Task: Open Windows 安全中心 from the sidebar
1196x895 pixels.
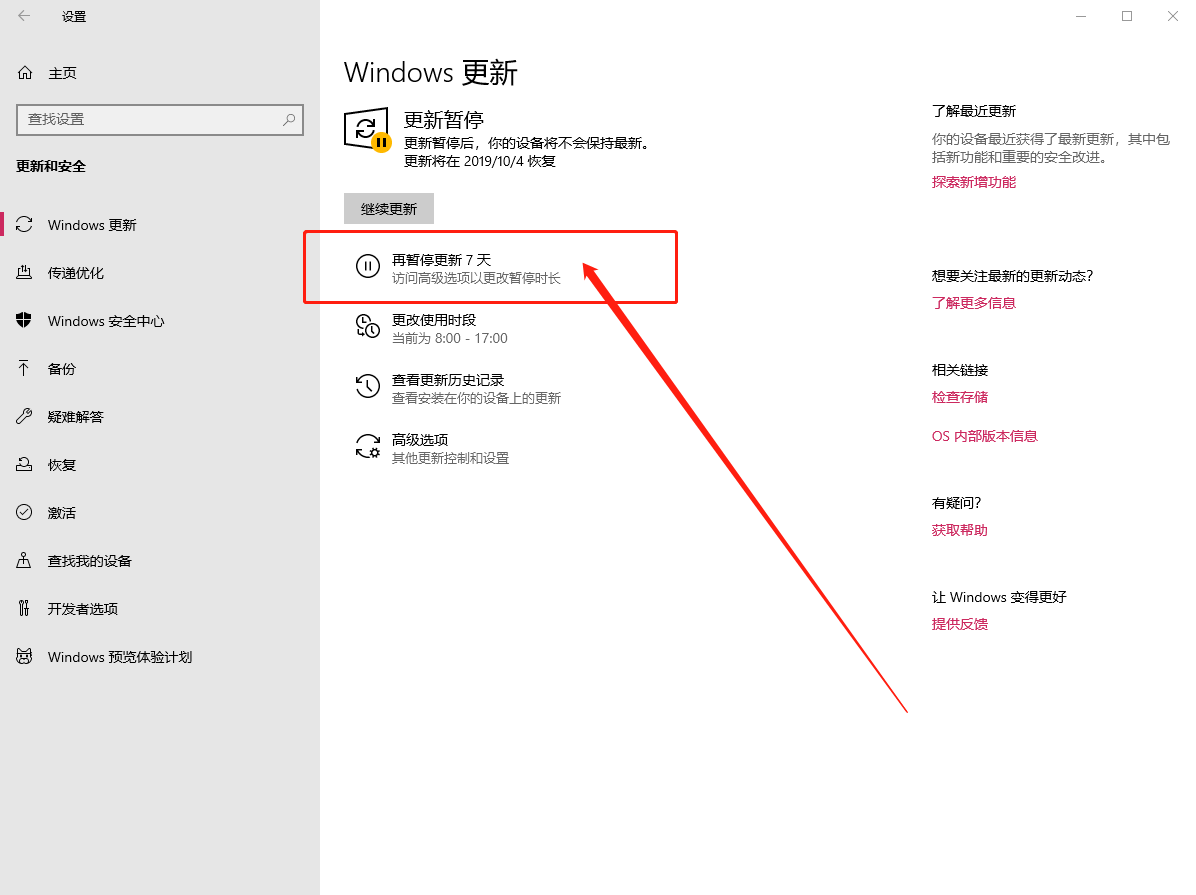Action: click(x=107, y=320)
